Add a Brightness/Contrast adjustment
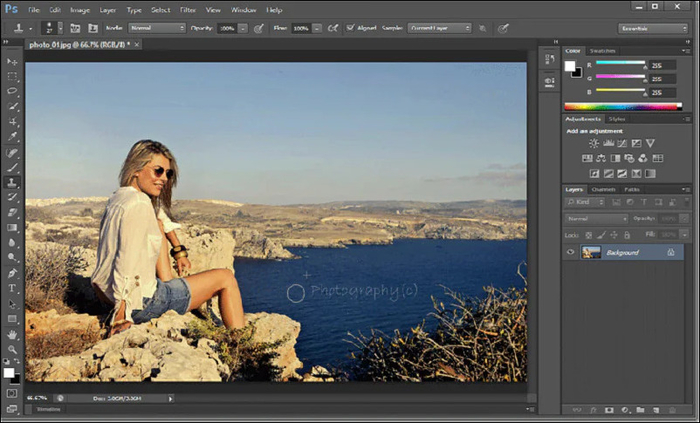Screen dimensions: 700x423 [594, 143]
